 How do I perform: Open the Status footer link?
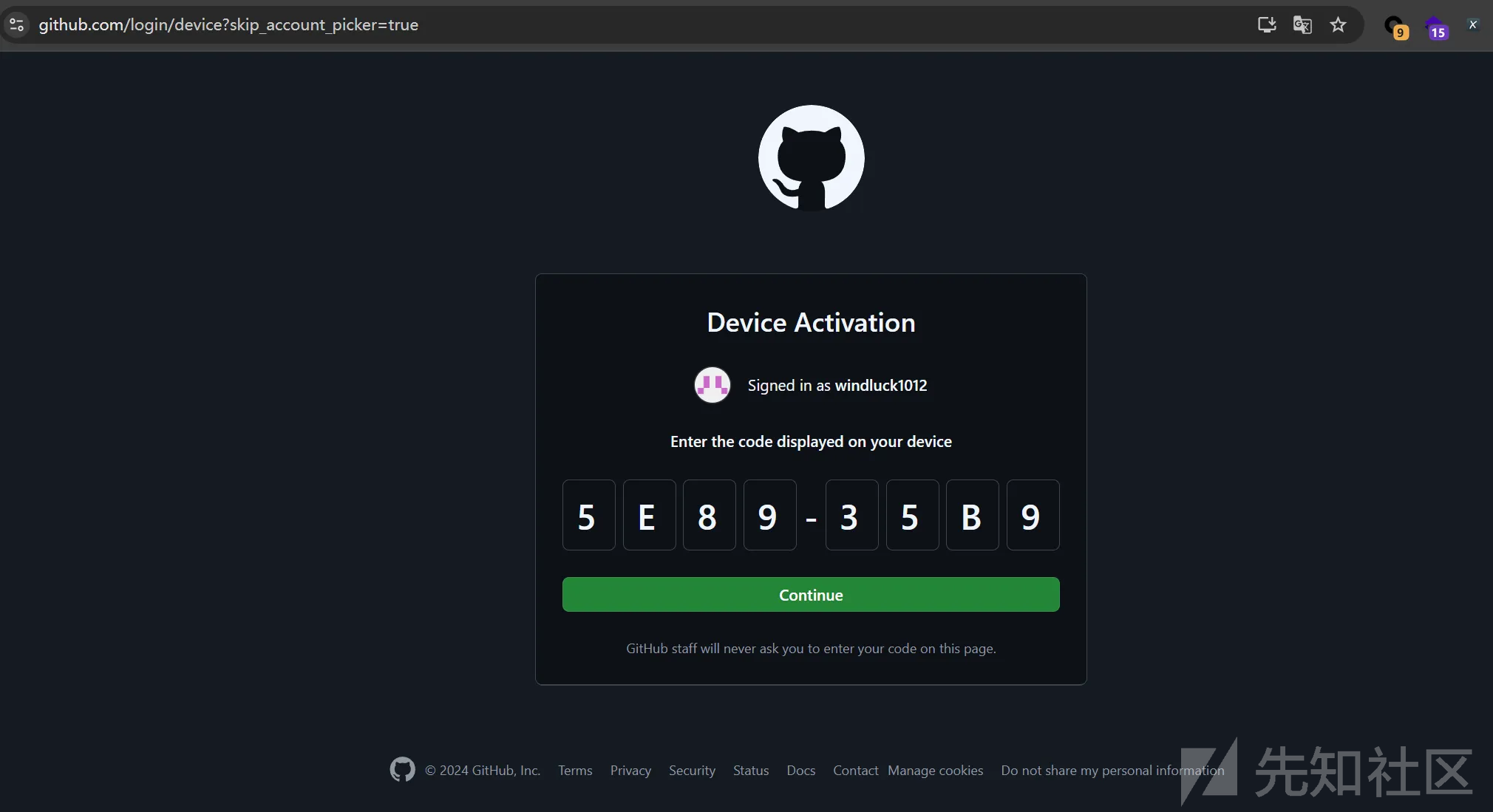click(x=751, y=771)
